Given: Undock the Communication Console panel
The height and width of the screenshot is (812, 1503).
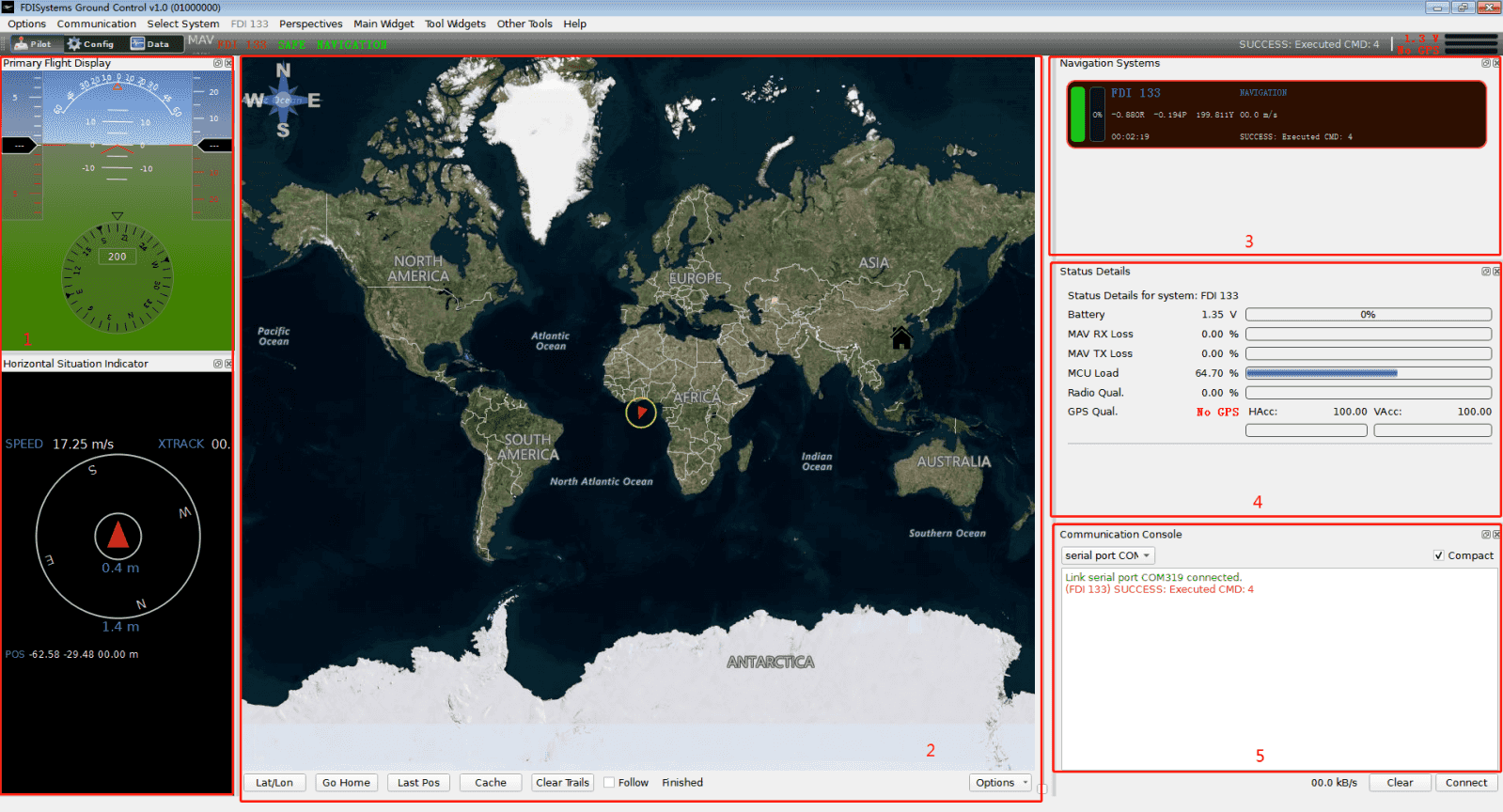Looking at the screenshot, I should click(x=1486, y=535).
